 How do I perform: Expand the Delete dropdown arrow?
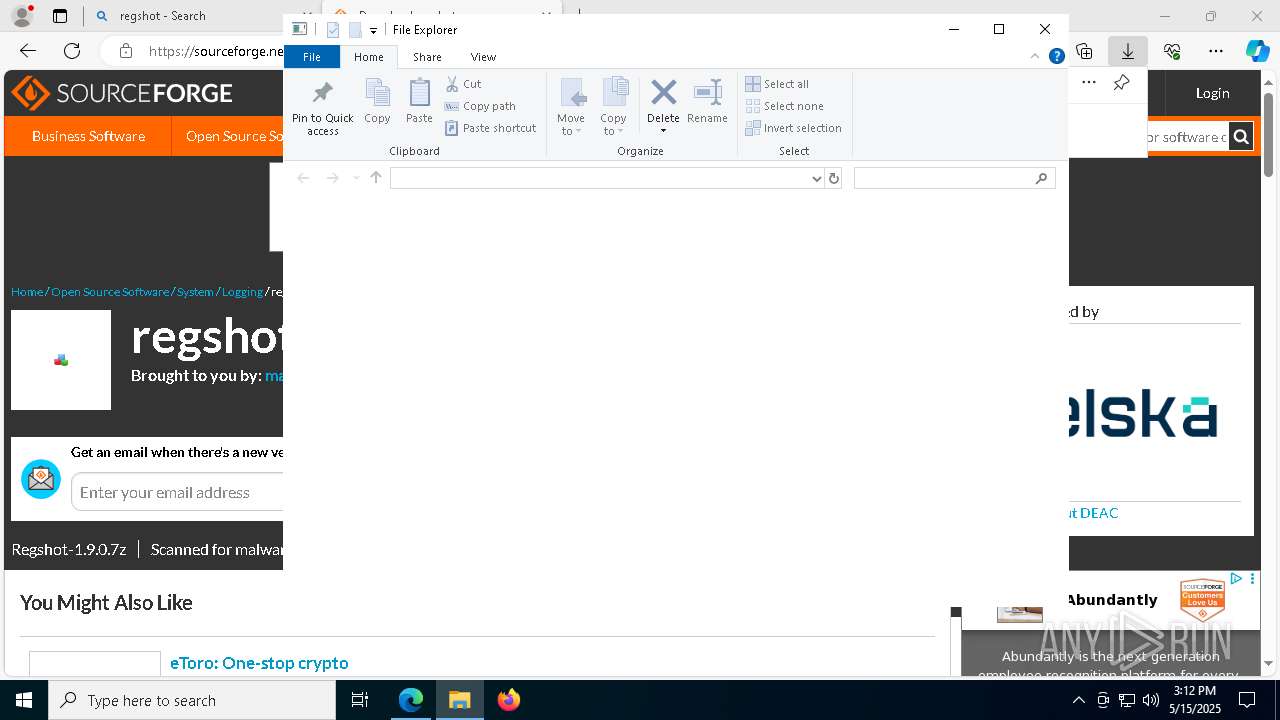[663, 131]
